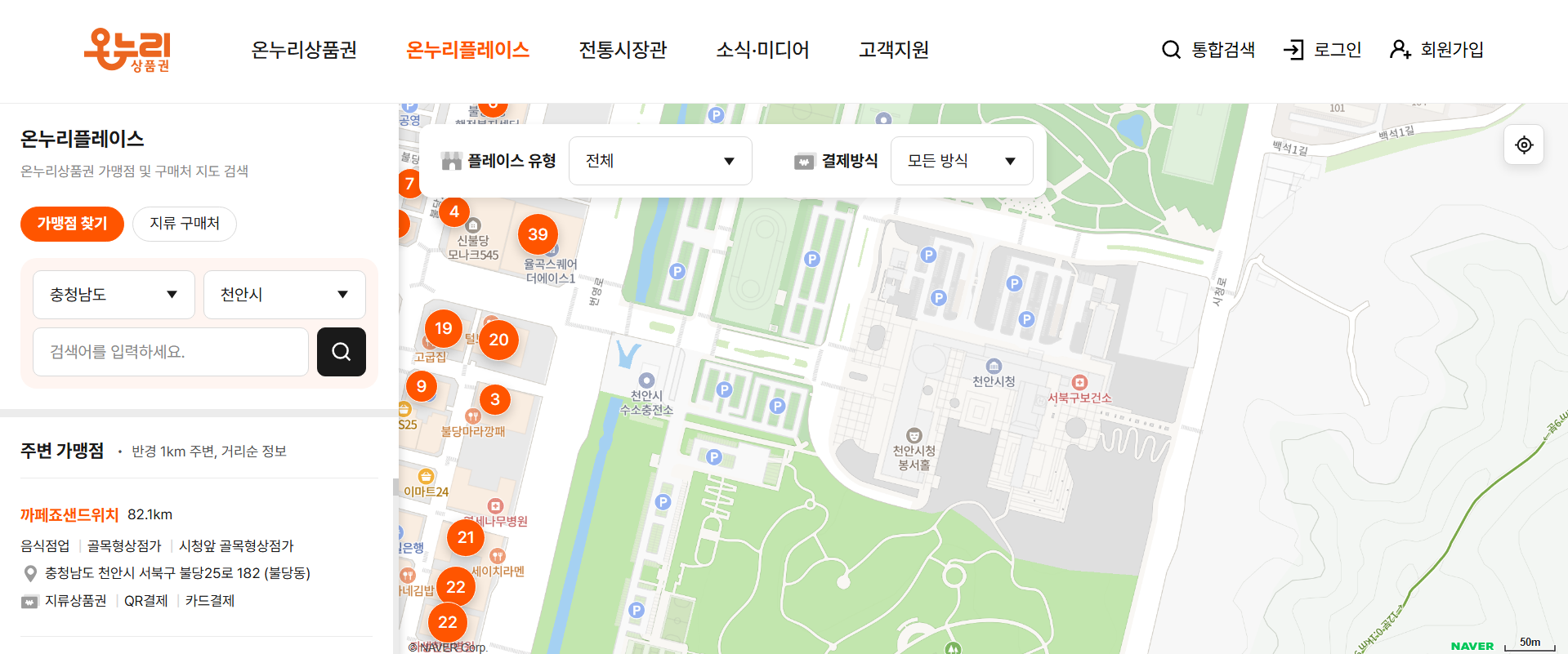Click the cluster marker 9
The width and height of the screenshot is (1568, 654).
coord(422,386)
